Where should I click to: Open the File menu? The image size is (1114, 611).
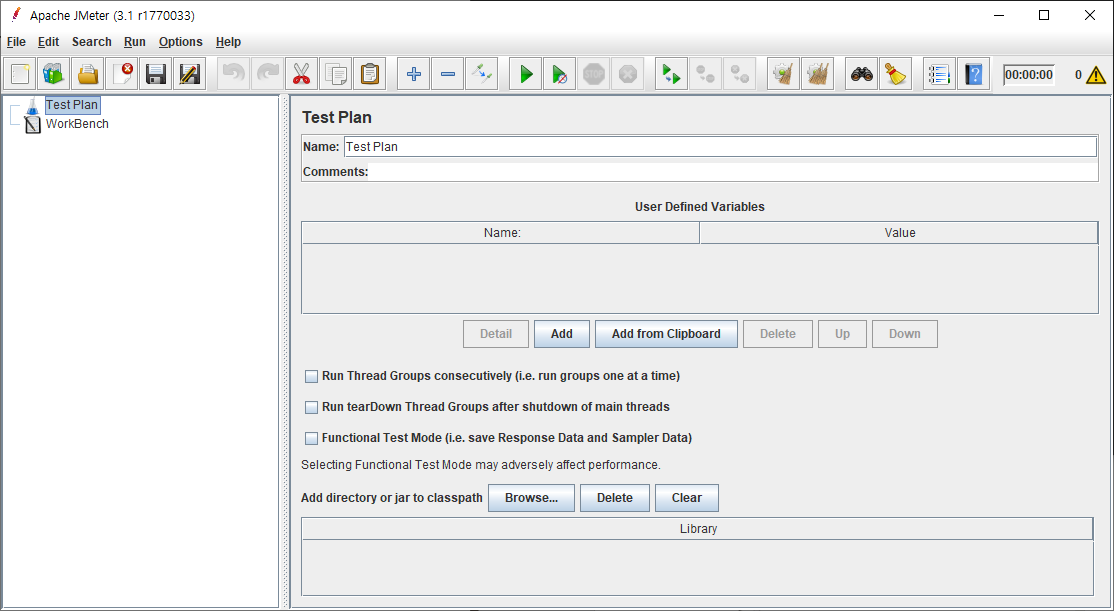pyautogui.click(x=16, y=42)
